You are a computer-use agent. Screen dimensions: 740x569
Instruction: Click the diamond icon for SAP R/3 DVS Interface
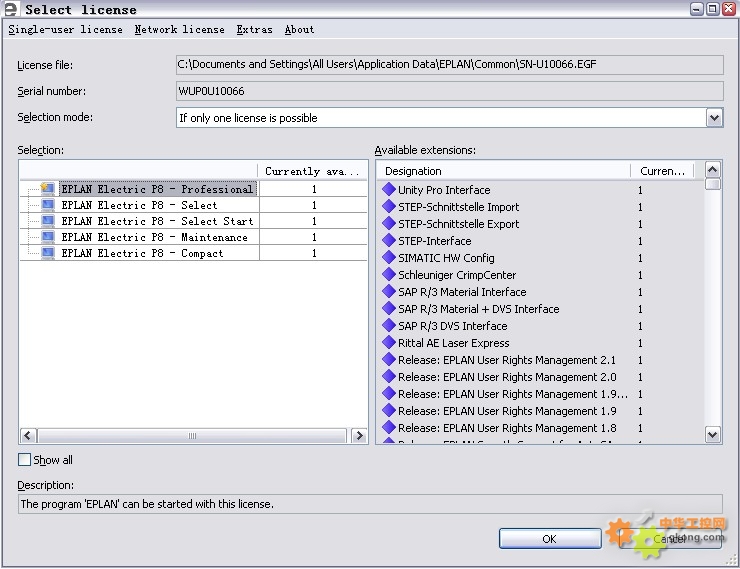click(x=388, y=325)
